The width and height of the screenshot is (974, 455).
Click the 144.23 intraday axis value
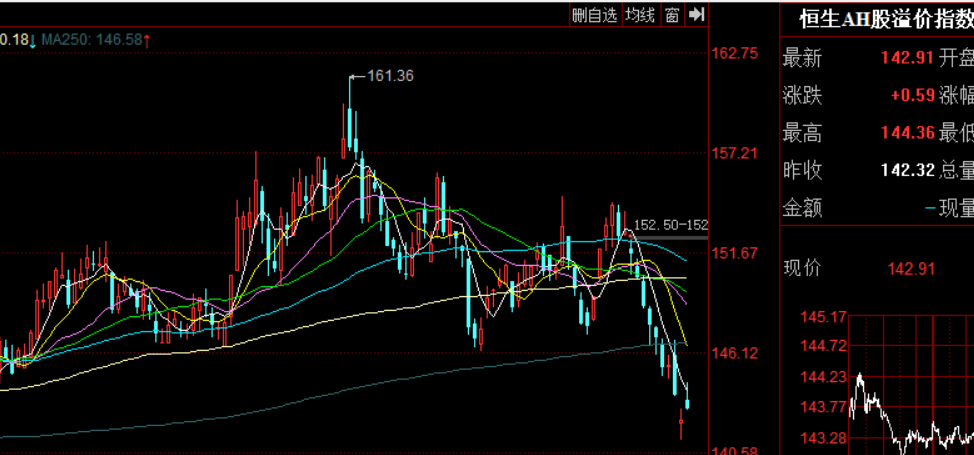point(824,377)
